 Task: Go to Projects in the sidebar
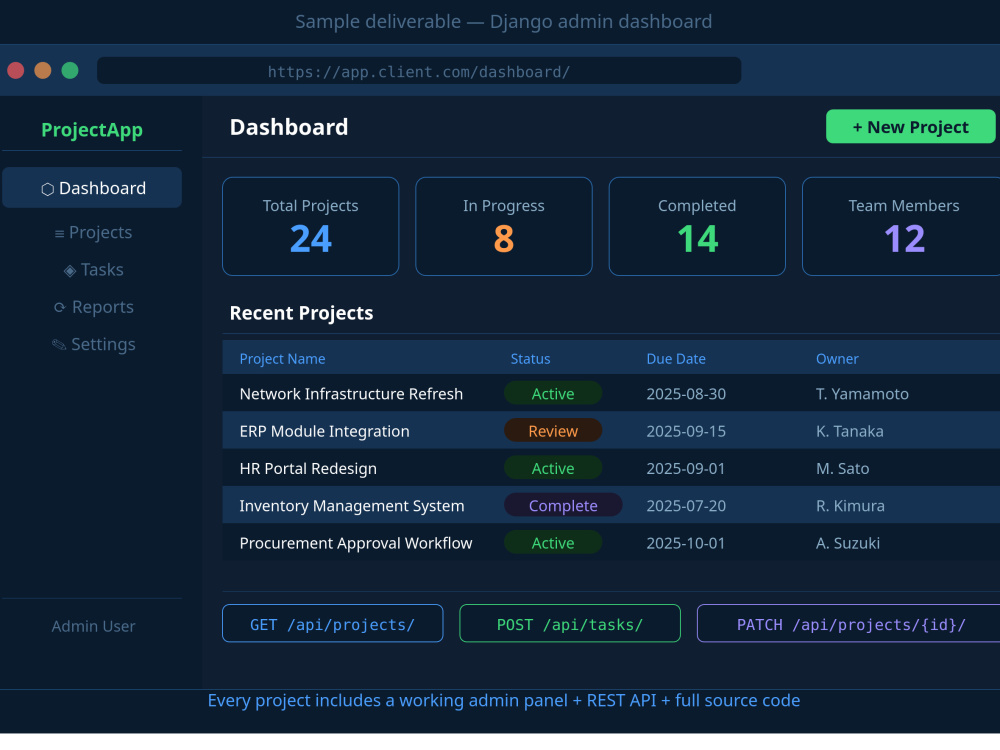coord(93,232)
